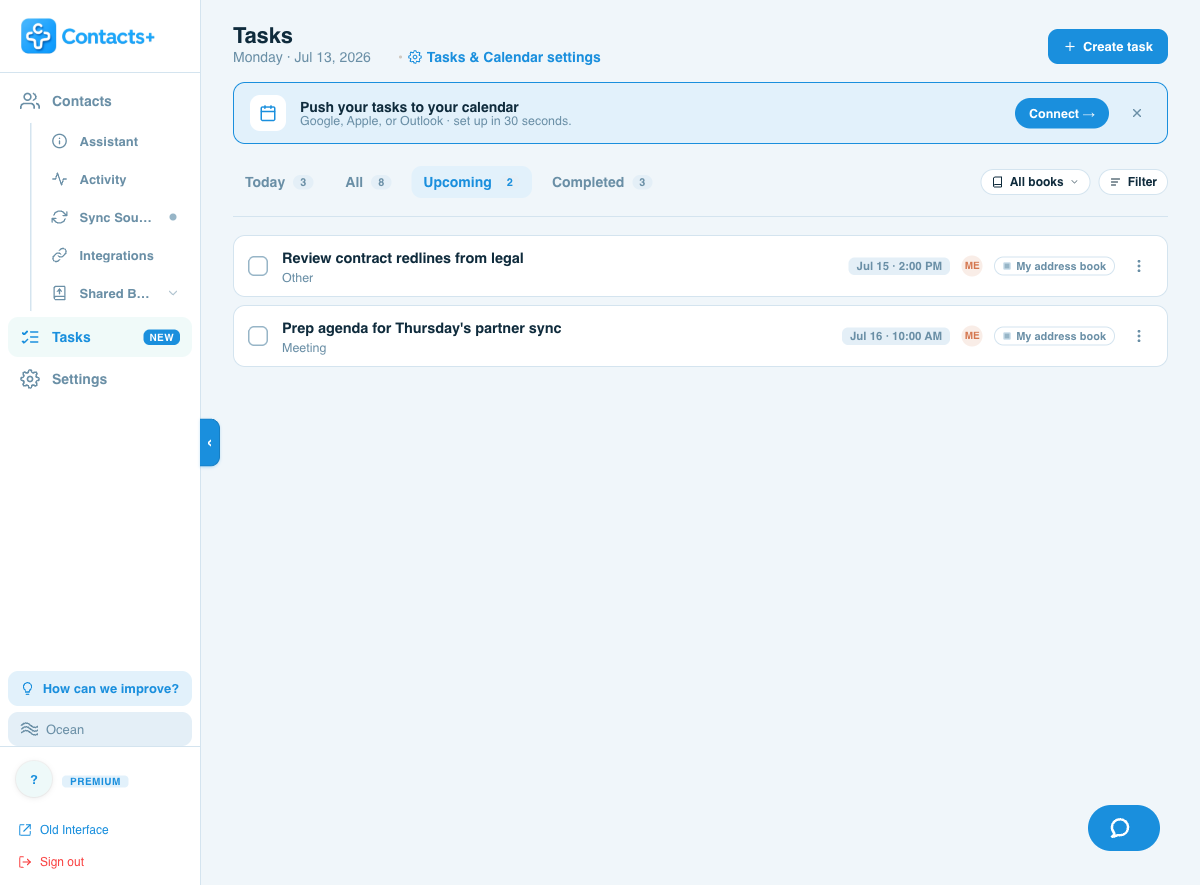Click the NEW badge next to Tasks

tap(162, 337)
